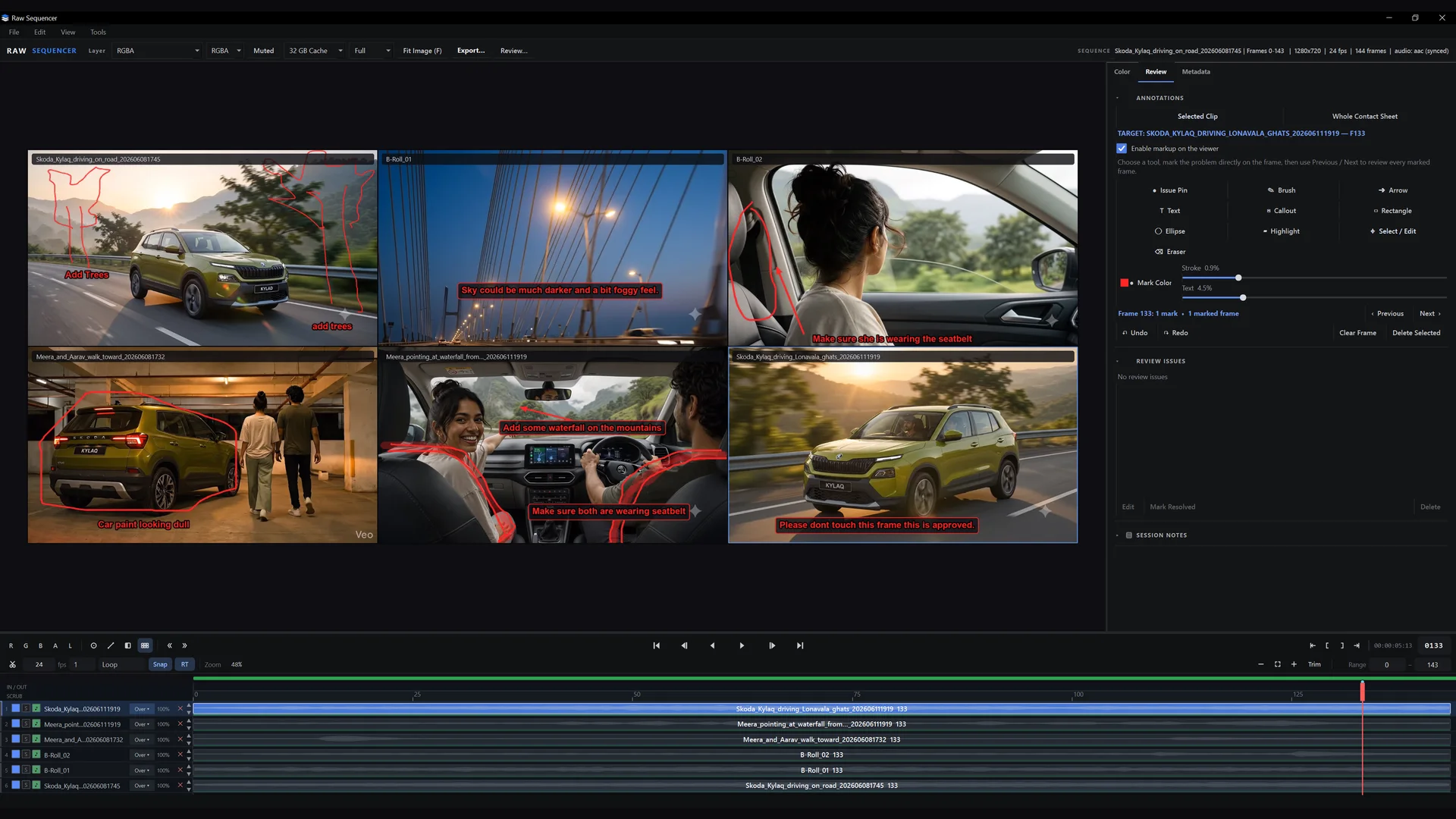Toggle visibility square of B-Roll_02 layer

(15, 755)
